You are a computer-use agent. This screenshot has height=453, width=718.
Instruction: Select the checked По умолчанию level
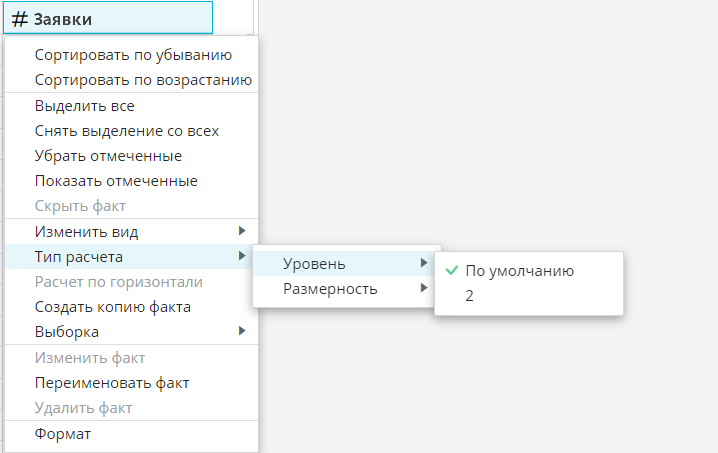click(x=520, y=270)
